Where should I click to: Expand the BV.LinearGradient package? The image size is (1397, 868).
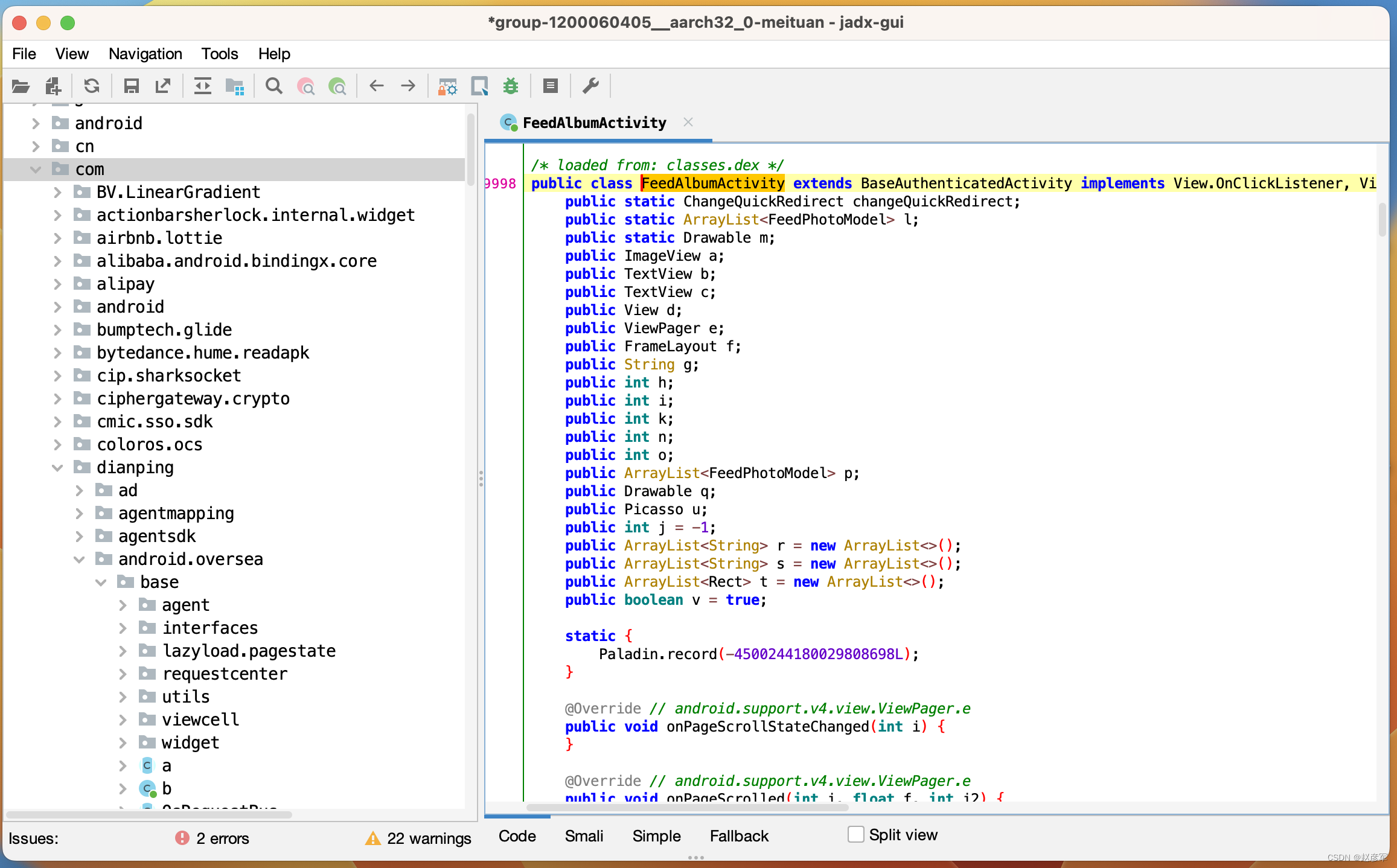pyautogui.click(x=57, y=193)
